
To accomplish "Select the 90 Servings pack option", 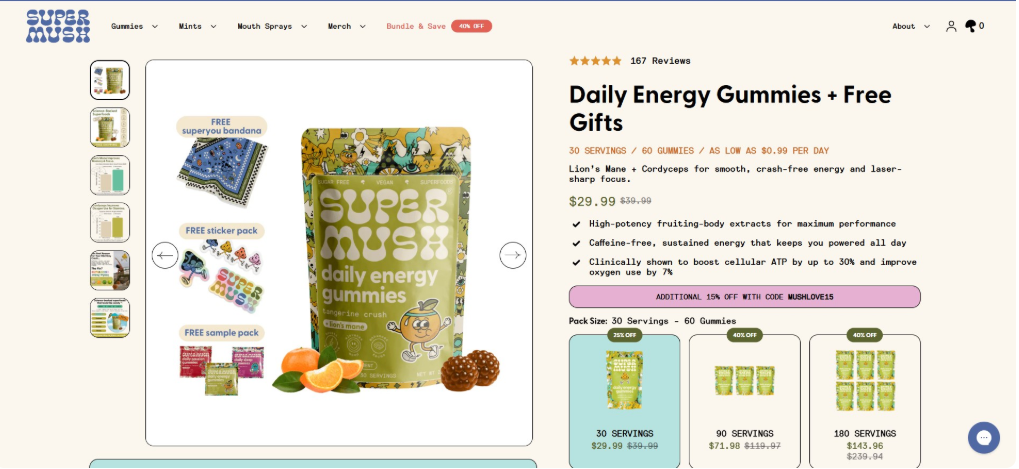I will point(745,401).
